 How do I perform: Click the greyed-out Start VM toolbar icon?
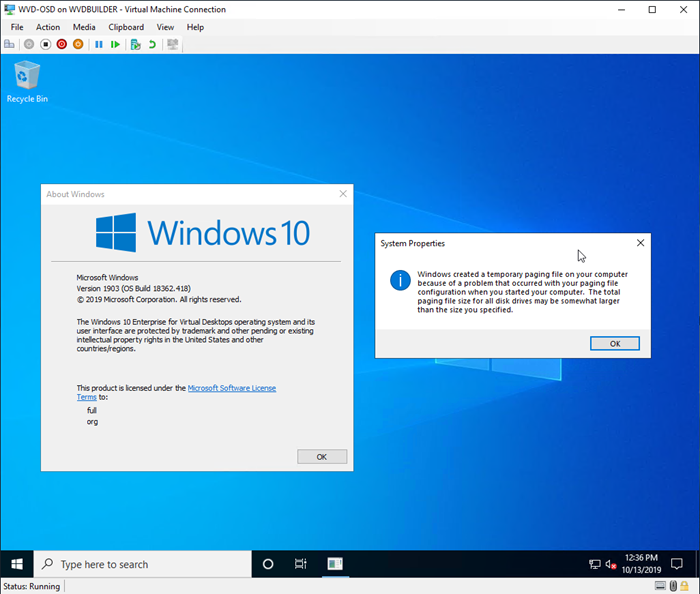coord(29,44)
